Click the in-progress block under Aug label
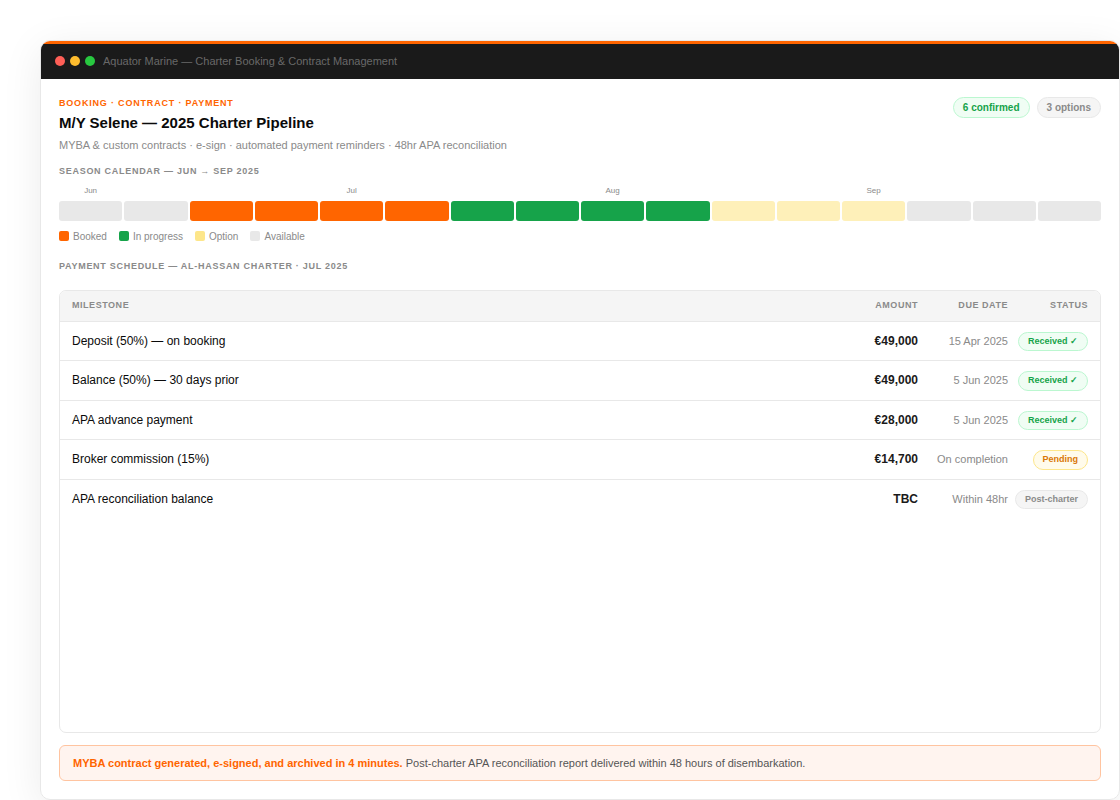The height and width of the screenshot is (800, 1120). [612, 211]
